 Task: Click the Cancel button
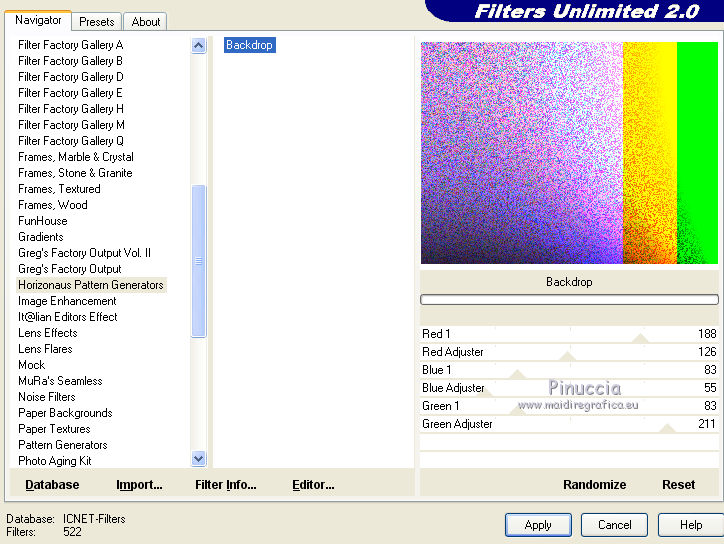coord(614,525)
